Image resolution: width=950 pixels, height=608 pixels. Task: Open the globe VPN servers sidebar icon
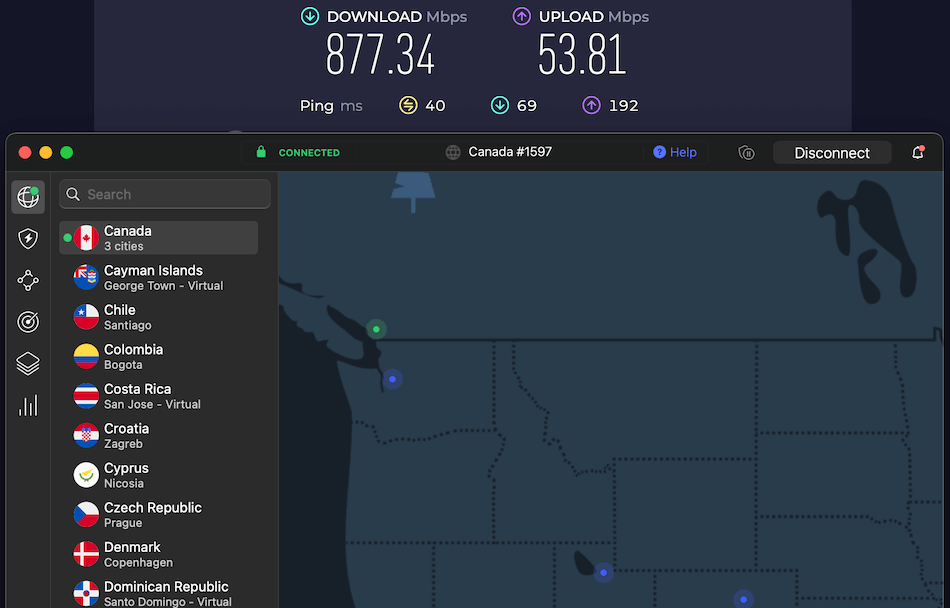(x=28, y=197)
